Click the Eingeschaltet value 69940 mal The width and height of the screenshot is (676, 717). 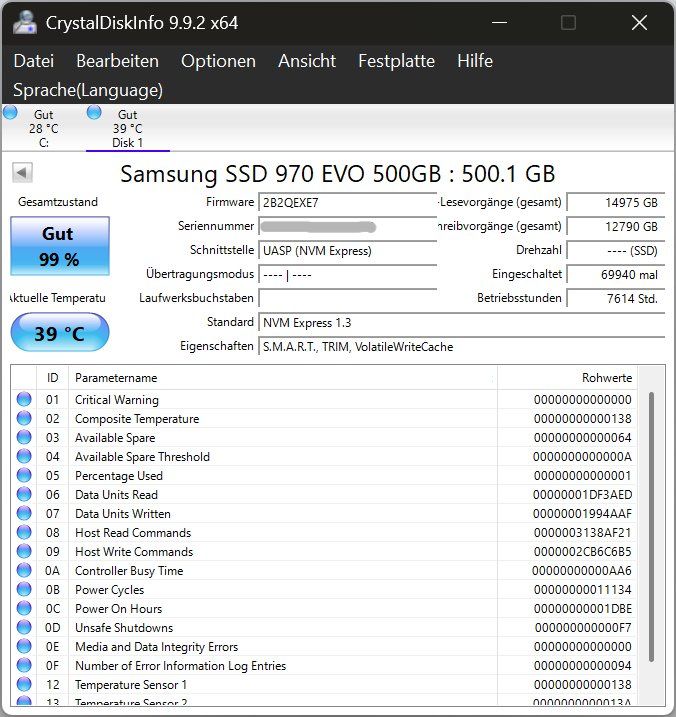coord(616,275)
